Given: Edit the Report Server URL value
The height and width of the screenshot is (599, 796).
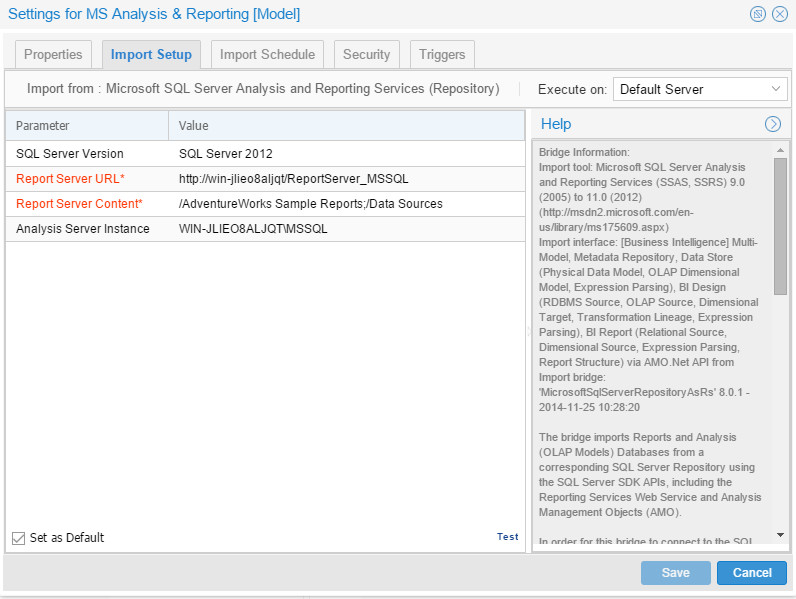Looking at the screenshot, I should point(347,179).
